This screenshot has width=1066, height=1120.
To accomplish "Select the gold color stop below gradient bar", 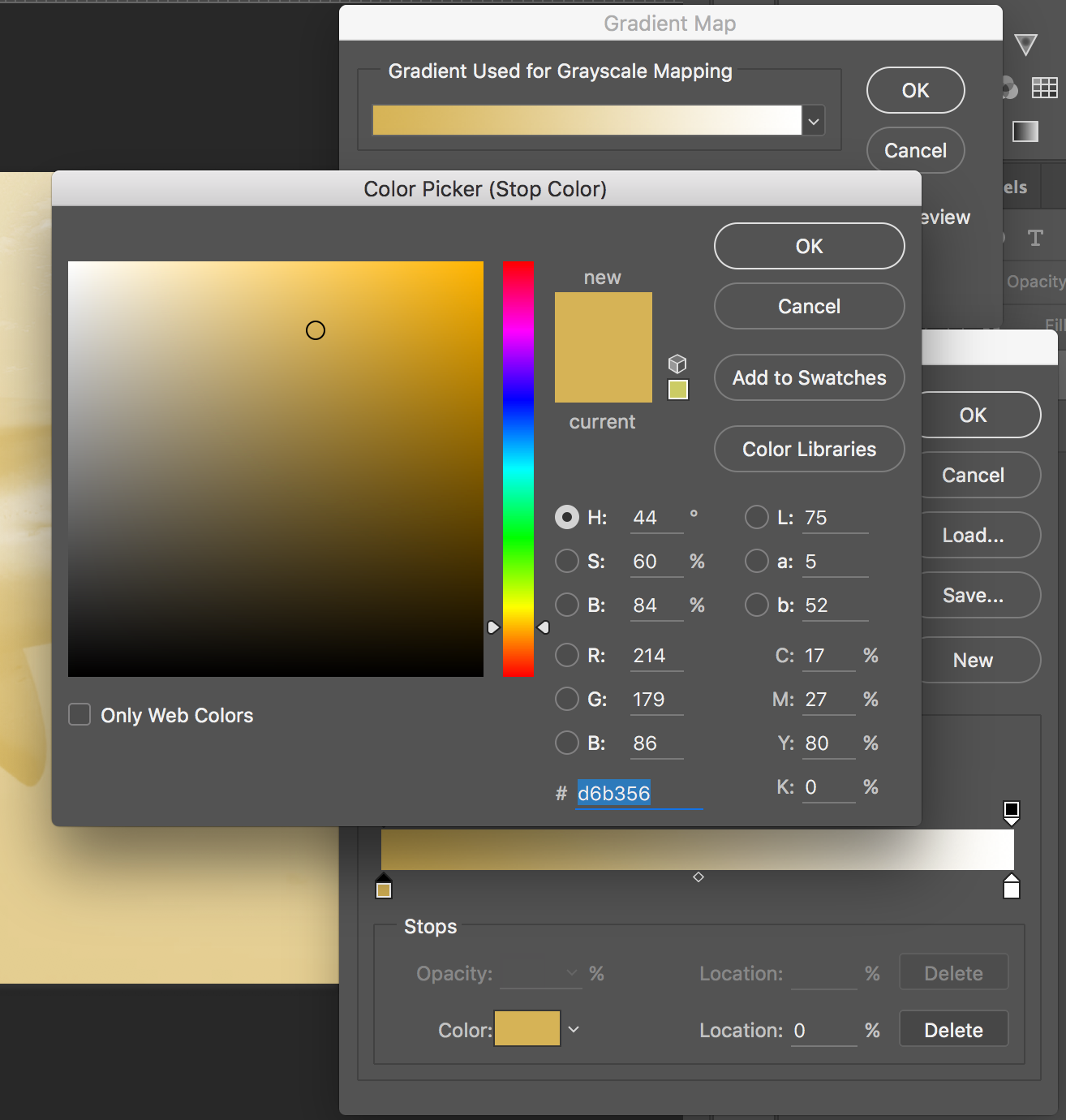I will point(384,886).
